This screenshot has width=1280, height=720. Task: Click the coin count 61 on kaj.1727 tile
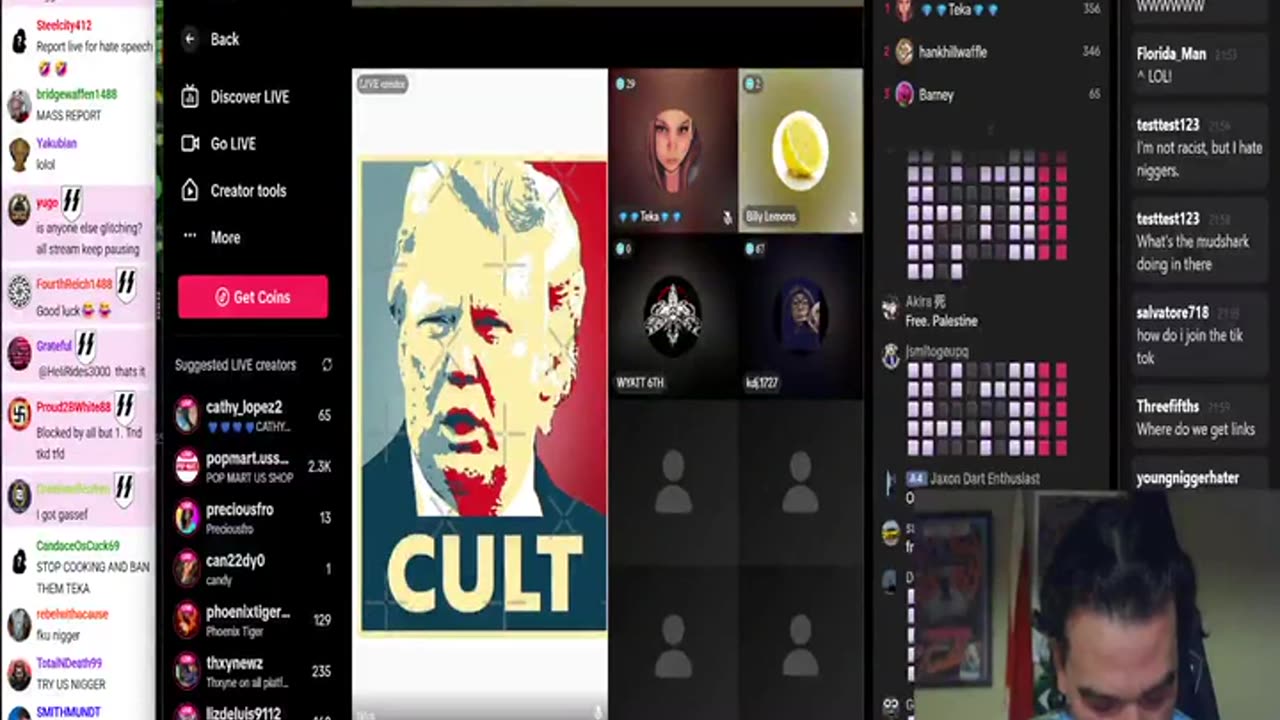point(756,249)
